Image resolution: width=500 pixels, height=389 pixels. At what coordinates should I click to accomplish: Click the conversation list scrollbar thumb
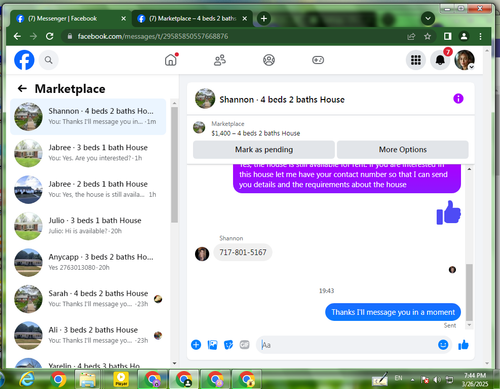(174, 165)
